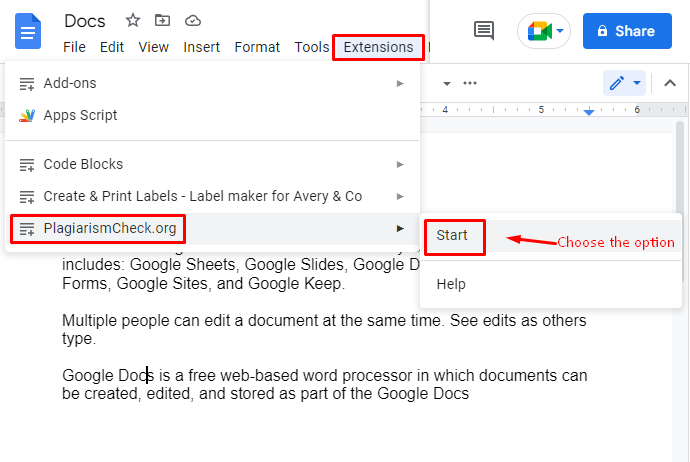Open the Format menu
Image resolution: width=690 pixels, height=462 pixels.
pyautogui.click(x=257, y=47)
